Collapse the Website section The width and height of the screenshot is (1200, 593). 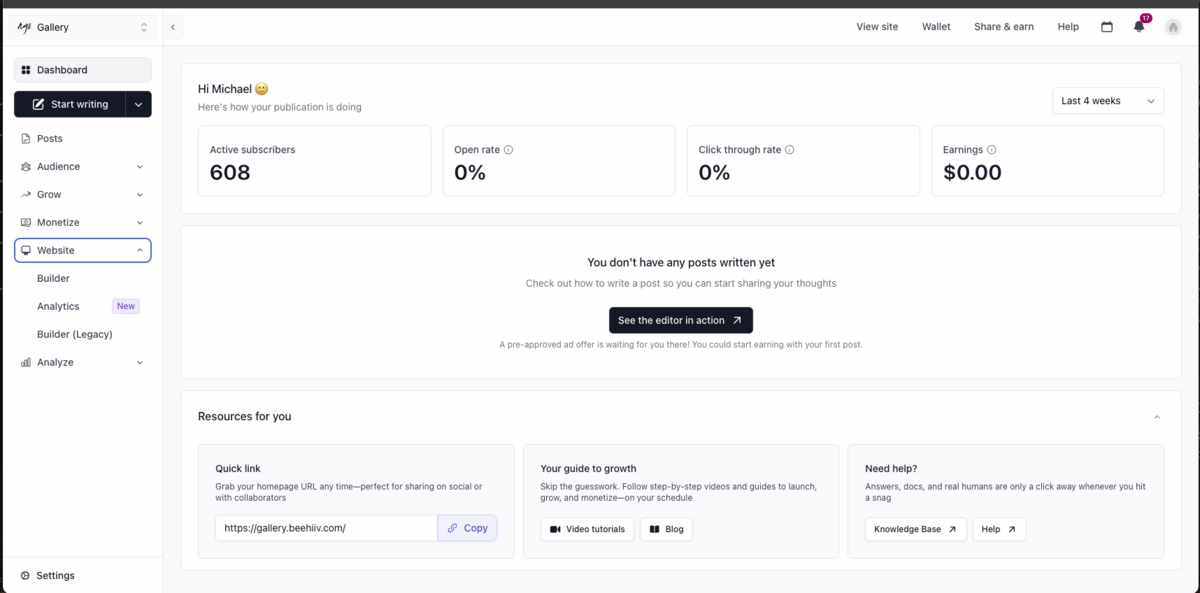tap(82, 250)
